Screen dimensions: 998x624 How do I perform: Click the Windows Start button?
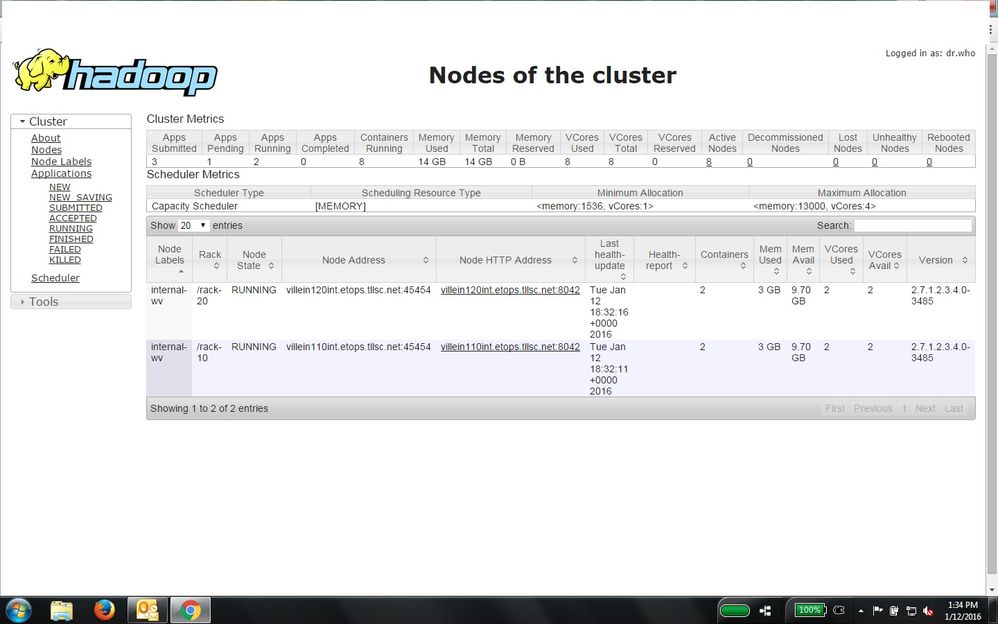(18, 610)
